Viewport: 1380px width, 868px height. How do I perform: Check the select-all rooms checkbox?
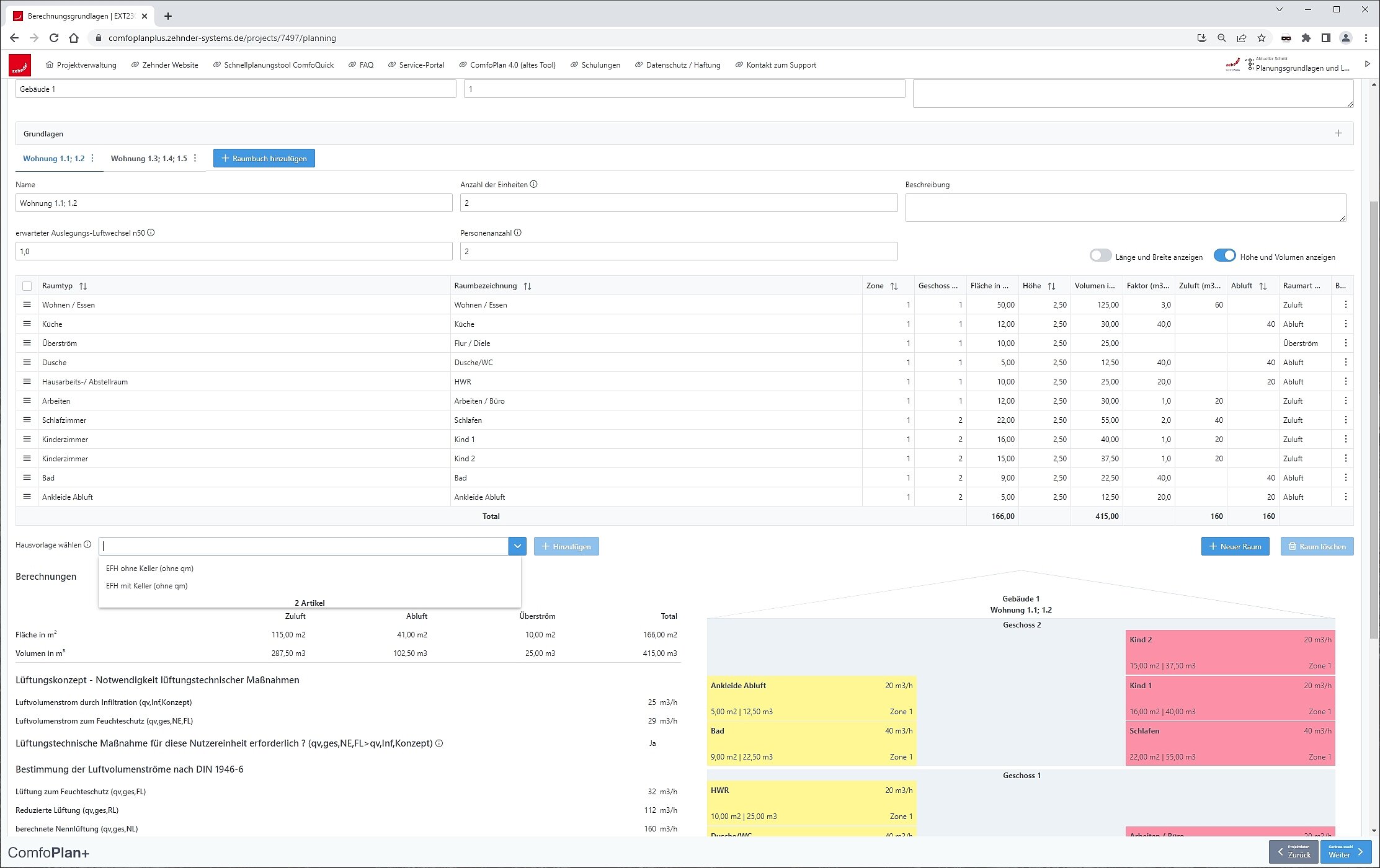27,286
